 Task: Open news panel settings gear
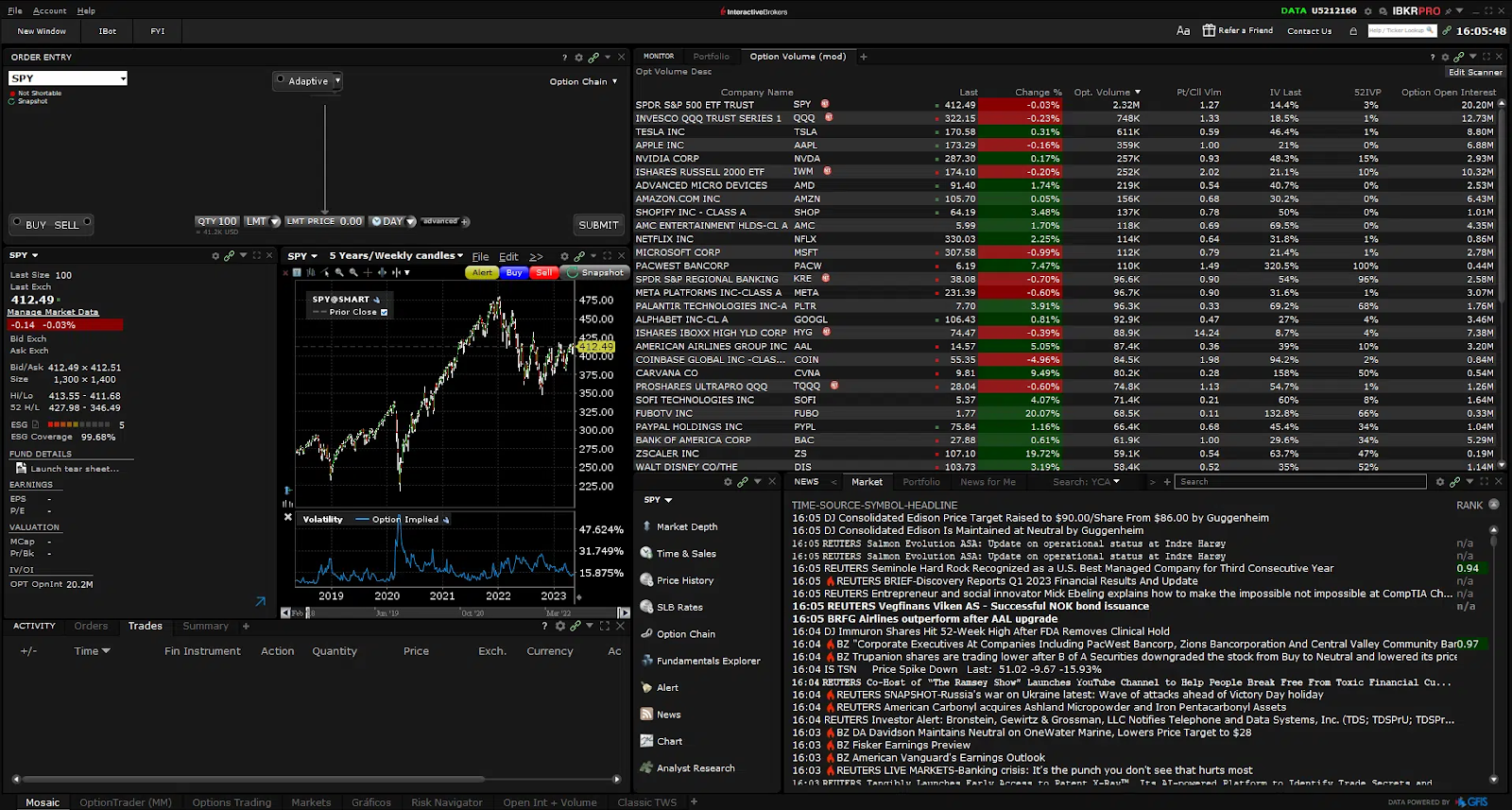coord(1440,482)
